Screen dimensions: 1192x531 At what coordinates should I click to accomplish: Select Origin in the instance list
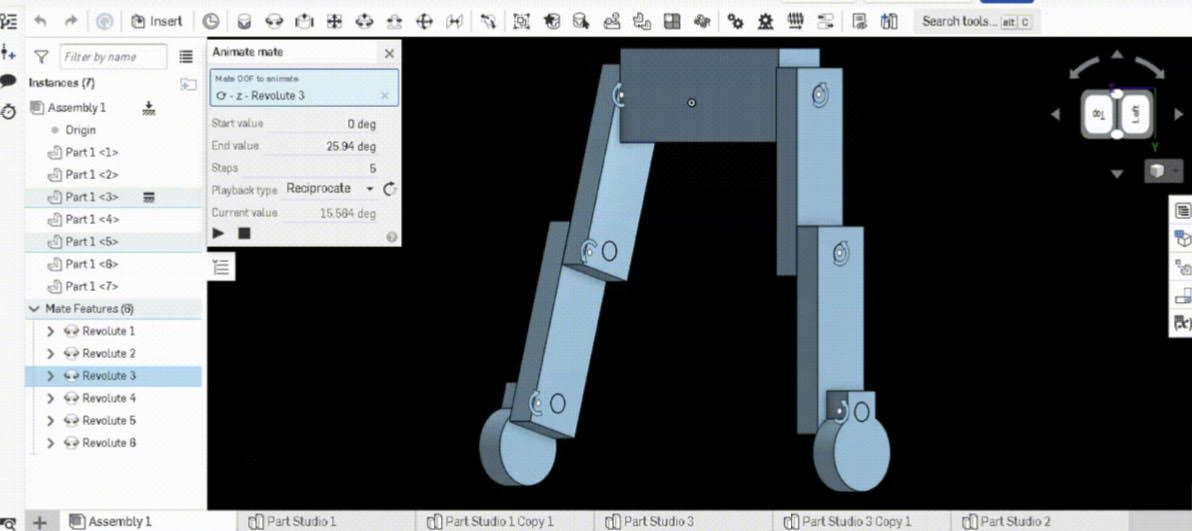click(x=80, y=130)
